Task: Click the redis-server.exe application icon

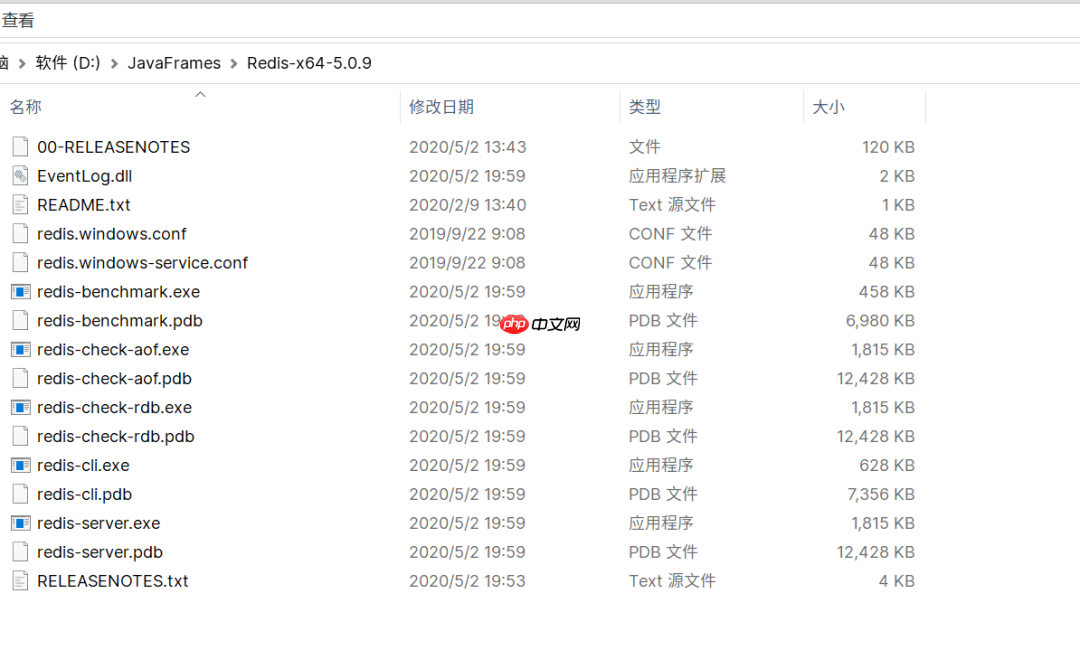Action: click(x=19, y=523)
